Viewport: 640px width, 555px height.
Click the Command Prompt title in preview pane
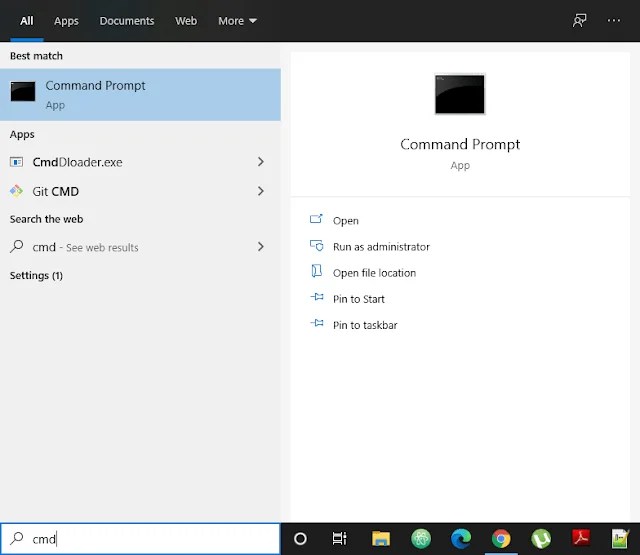460,144
